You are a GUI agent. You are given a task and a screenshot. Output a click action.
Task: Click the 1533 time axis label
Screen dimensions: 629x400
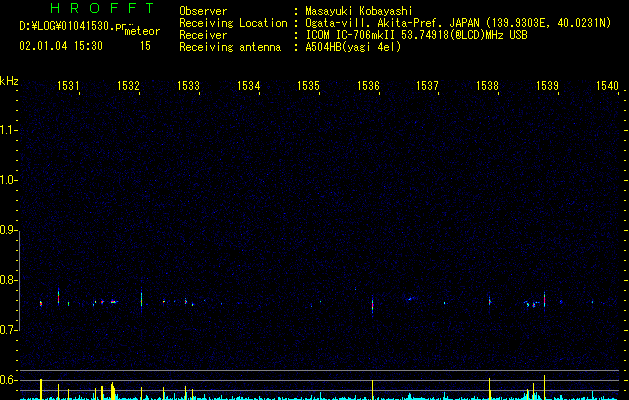pos(188,86)
